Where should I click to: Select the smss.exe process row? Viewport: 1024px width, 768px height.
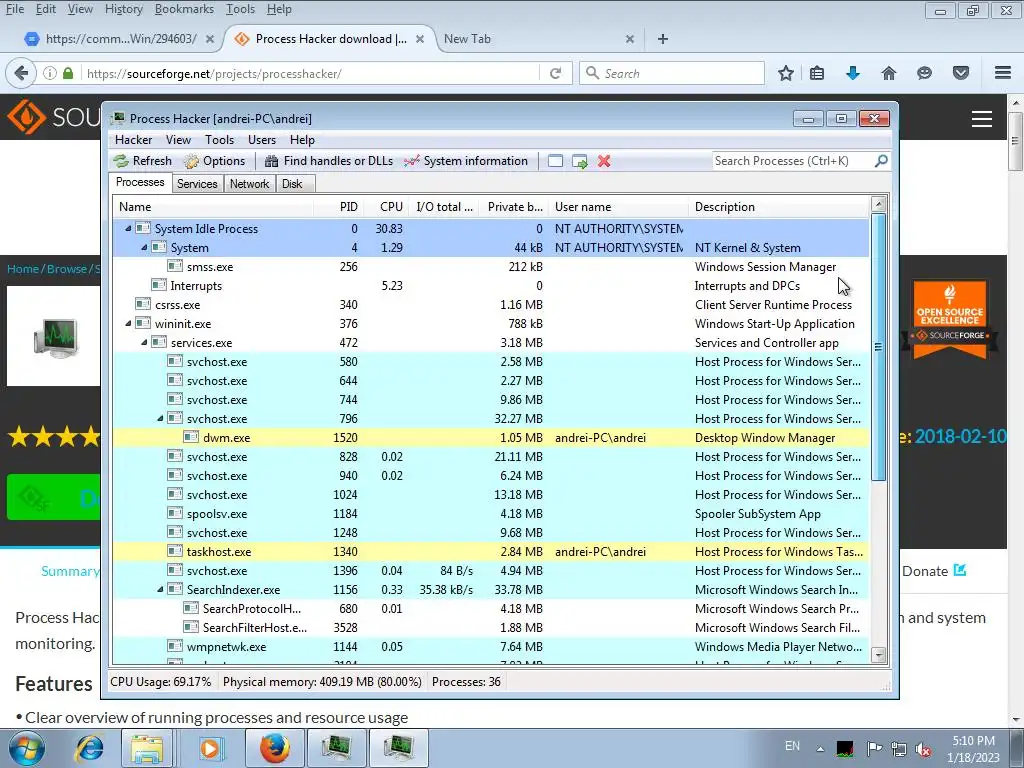coord(490,266)
